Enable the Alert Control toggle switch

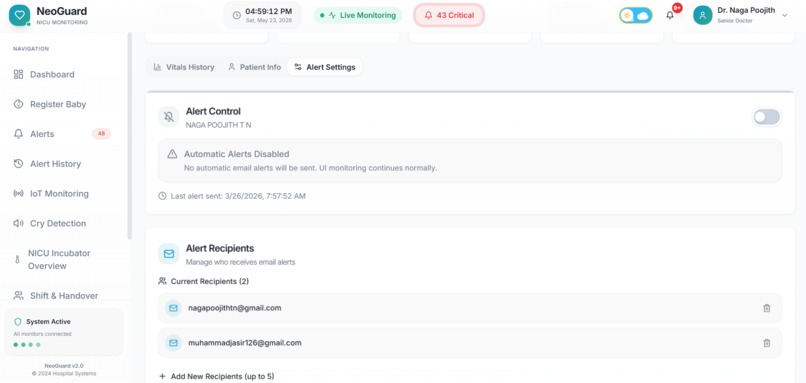click(x=766, y=117)
